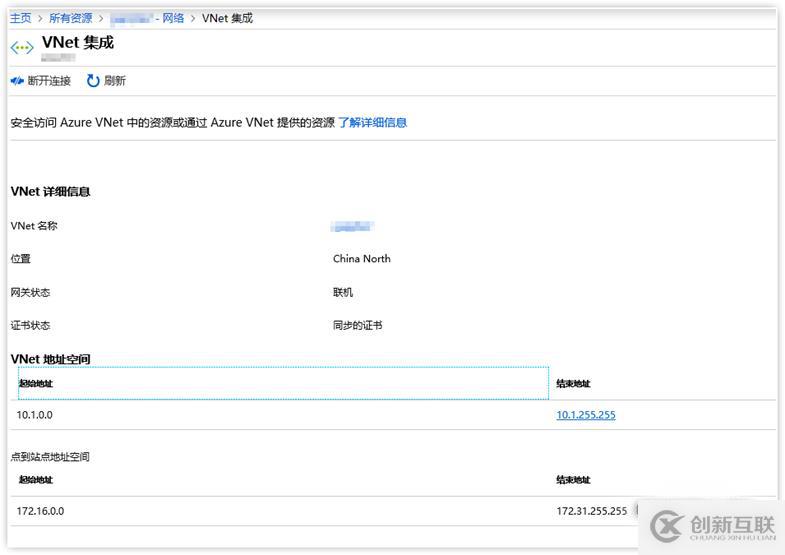The width and height of the screenshot is (785, 555).
Task: Click the 10.1.255.255 end address link
Action: tap(586, 415)
